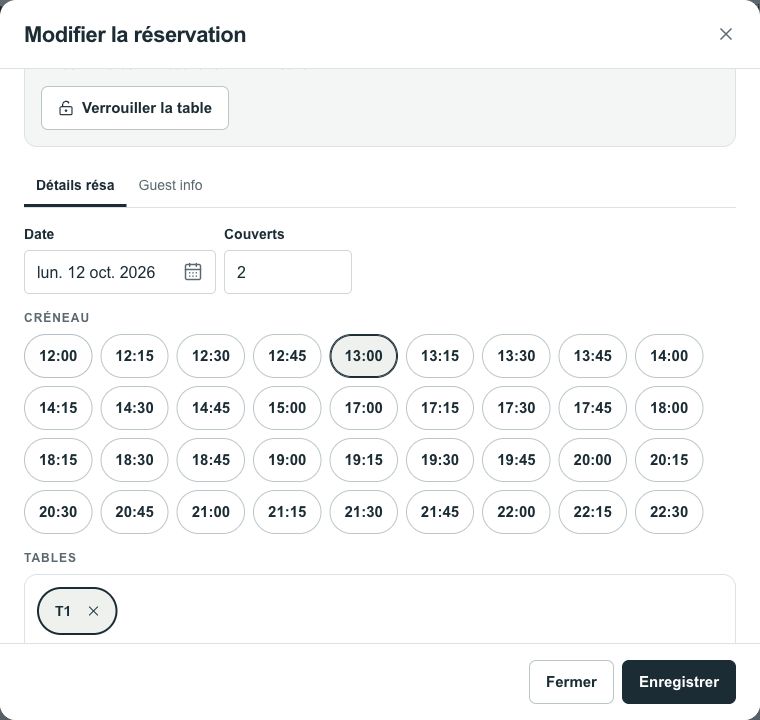Save changes with Enregistrer
Image resolution: width=760 pixels, height=720 pixels.
click(x=679, y=682)
